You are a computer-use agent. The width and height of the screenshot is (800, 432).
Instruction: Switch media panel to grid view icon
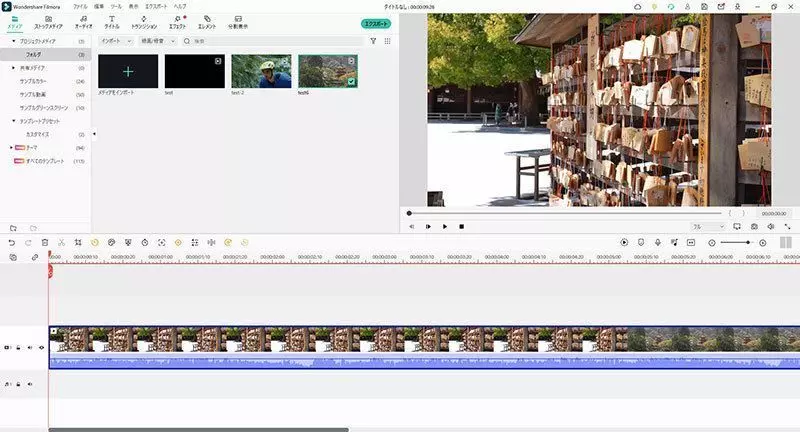(388, 41)
